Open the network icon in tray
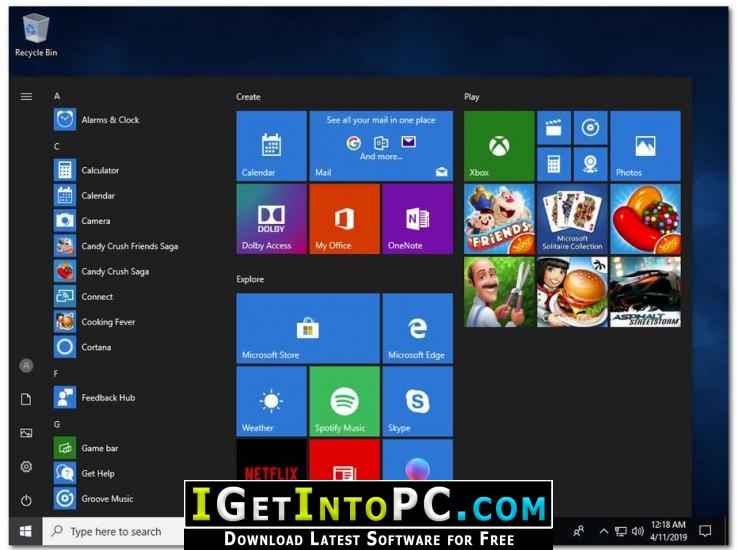Viewport: 738px width, 550px height. (621, 531)
